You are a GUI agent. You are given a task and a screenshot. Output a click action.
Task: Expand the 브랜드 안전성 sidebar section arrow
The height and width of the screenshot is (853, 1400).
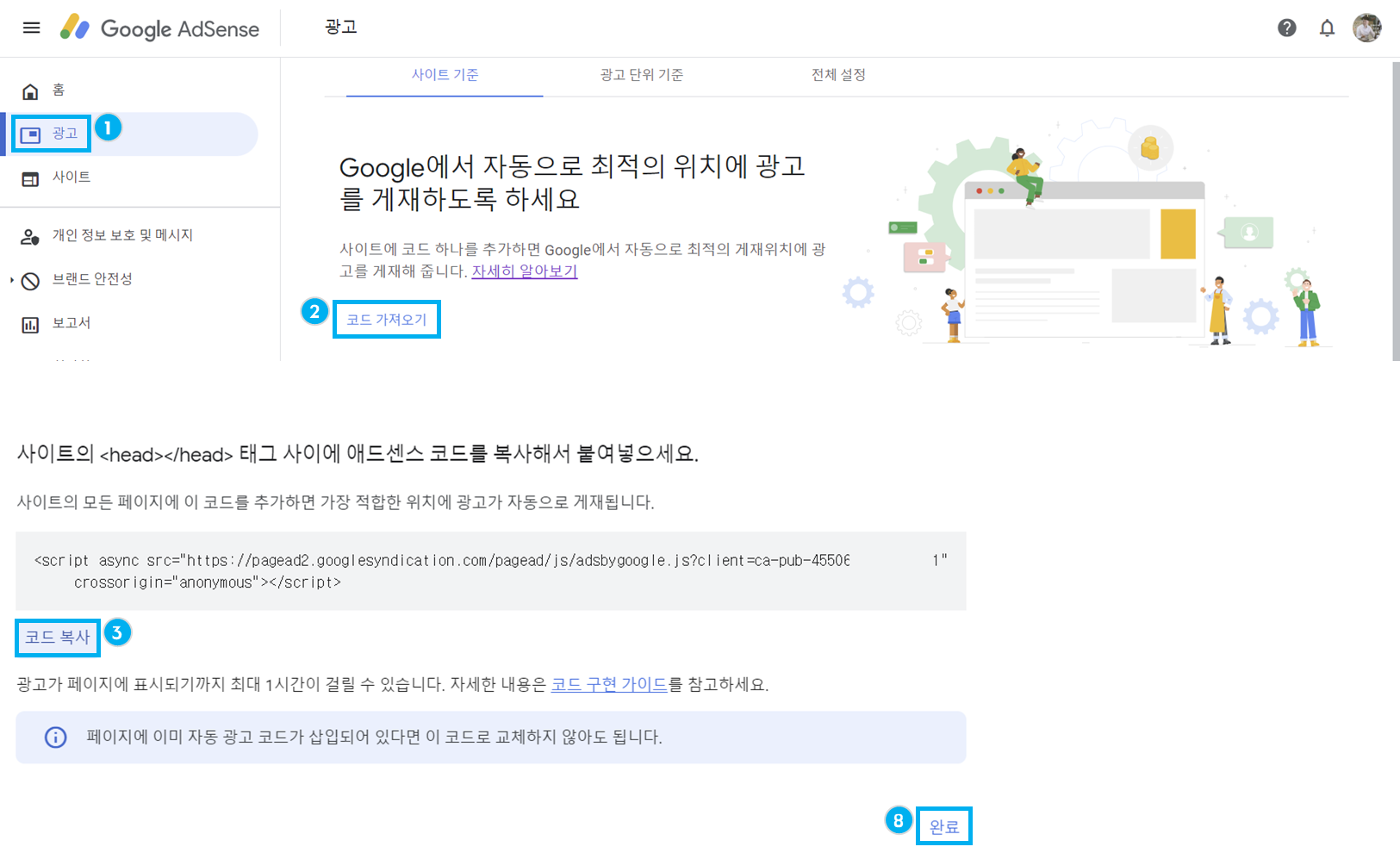(11, 280)
